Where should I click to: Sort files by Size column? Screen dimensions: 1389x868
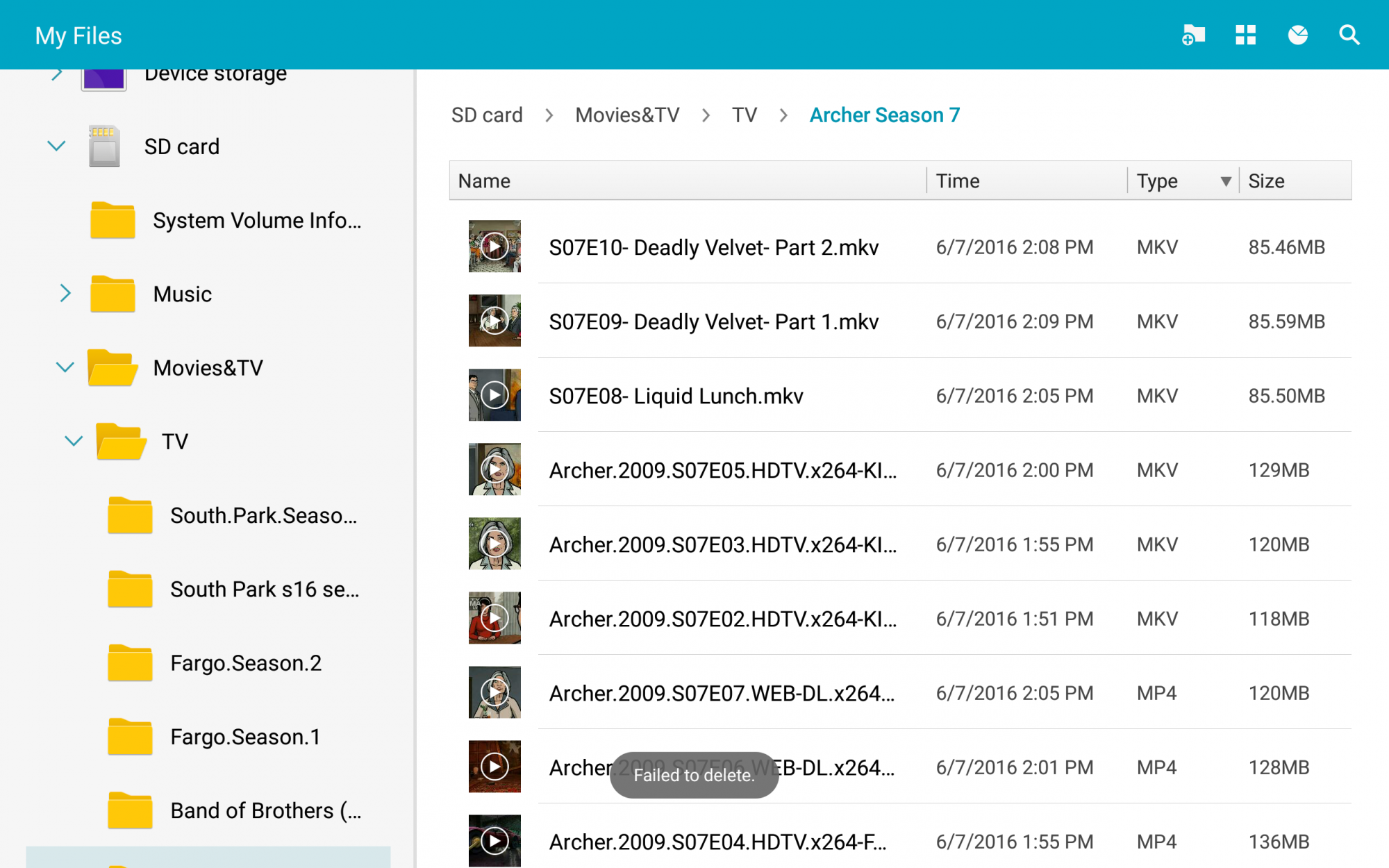click(x=1266, y=181)
